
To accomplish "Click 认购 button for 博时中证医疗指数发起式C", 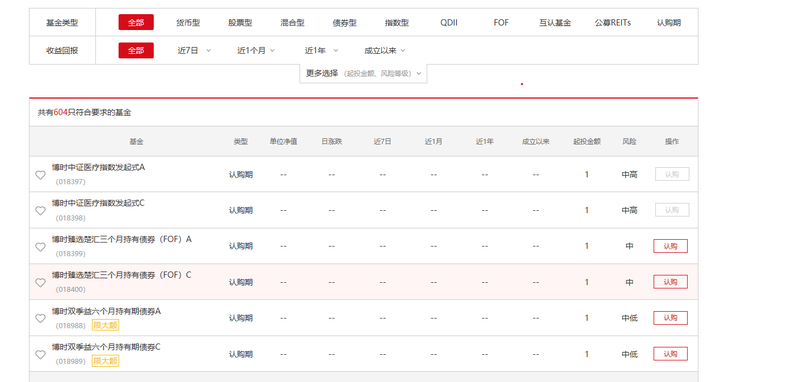I will (672, 210).
